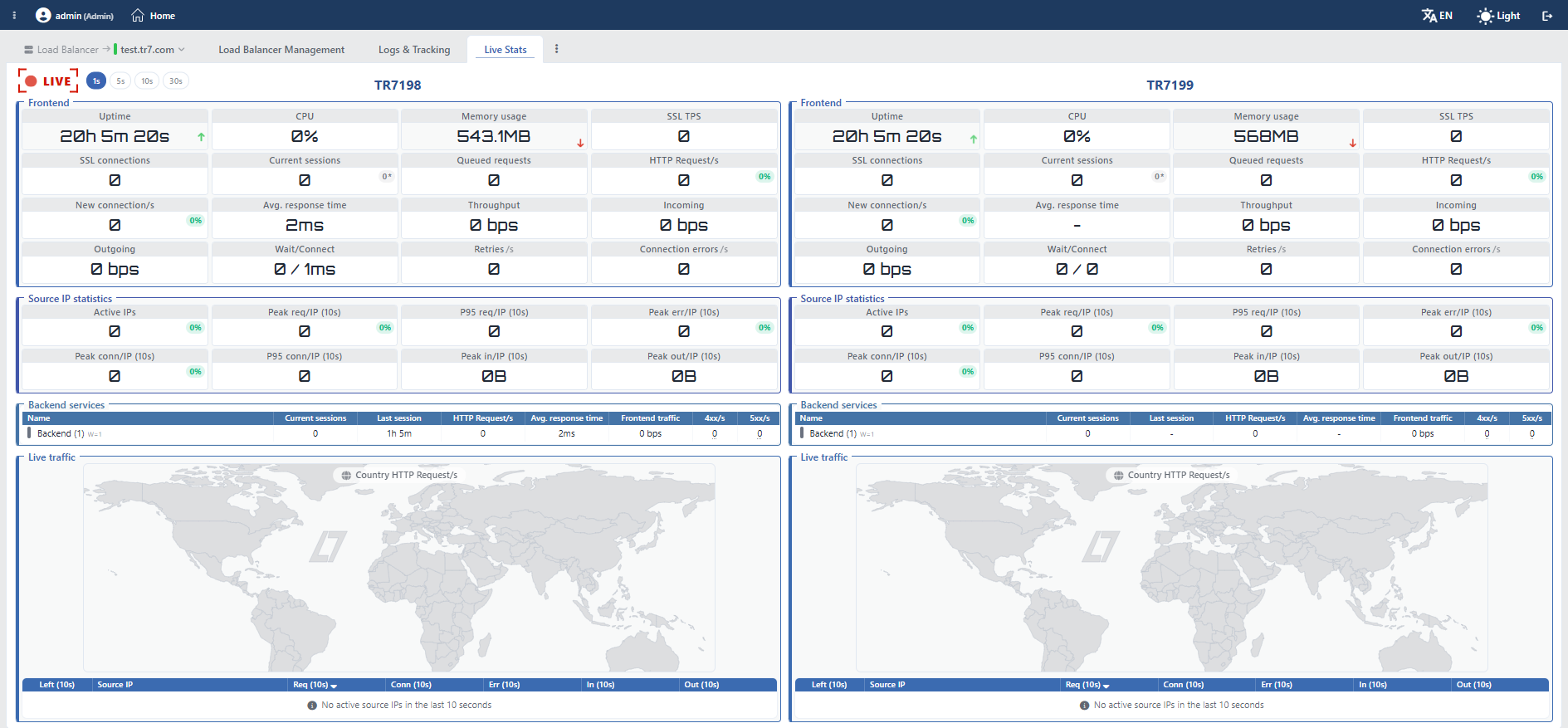Click the Load Balancer breadcrumb icon

(x=29, y=50)
